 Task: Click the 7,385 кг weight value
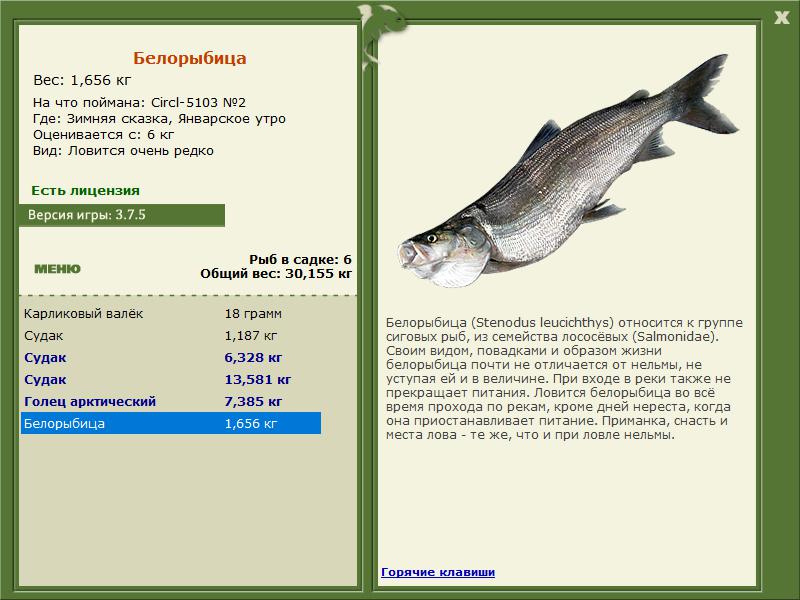(x=253, y=401)
